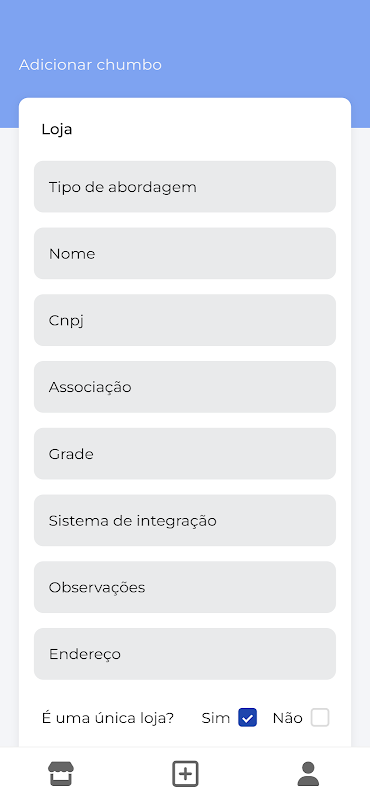Open the Tipo de abordagem field
This screenshot has height=800, width=370.
coord(185,187)
